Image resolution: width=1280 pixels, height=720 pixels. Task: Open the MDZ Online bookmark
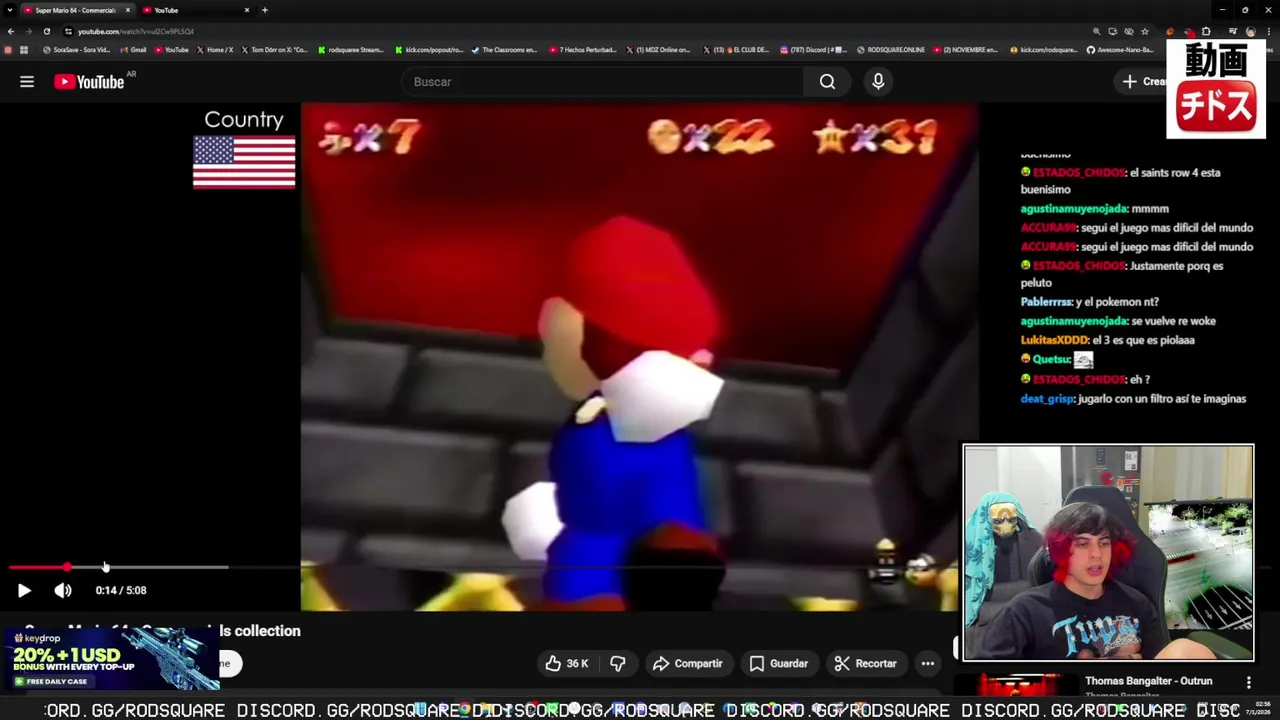pyautogui.click(x=658, y=49)
